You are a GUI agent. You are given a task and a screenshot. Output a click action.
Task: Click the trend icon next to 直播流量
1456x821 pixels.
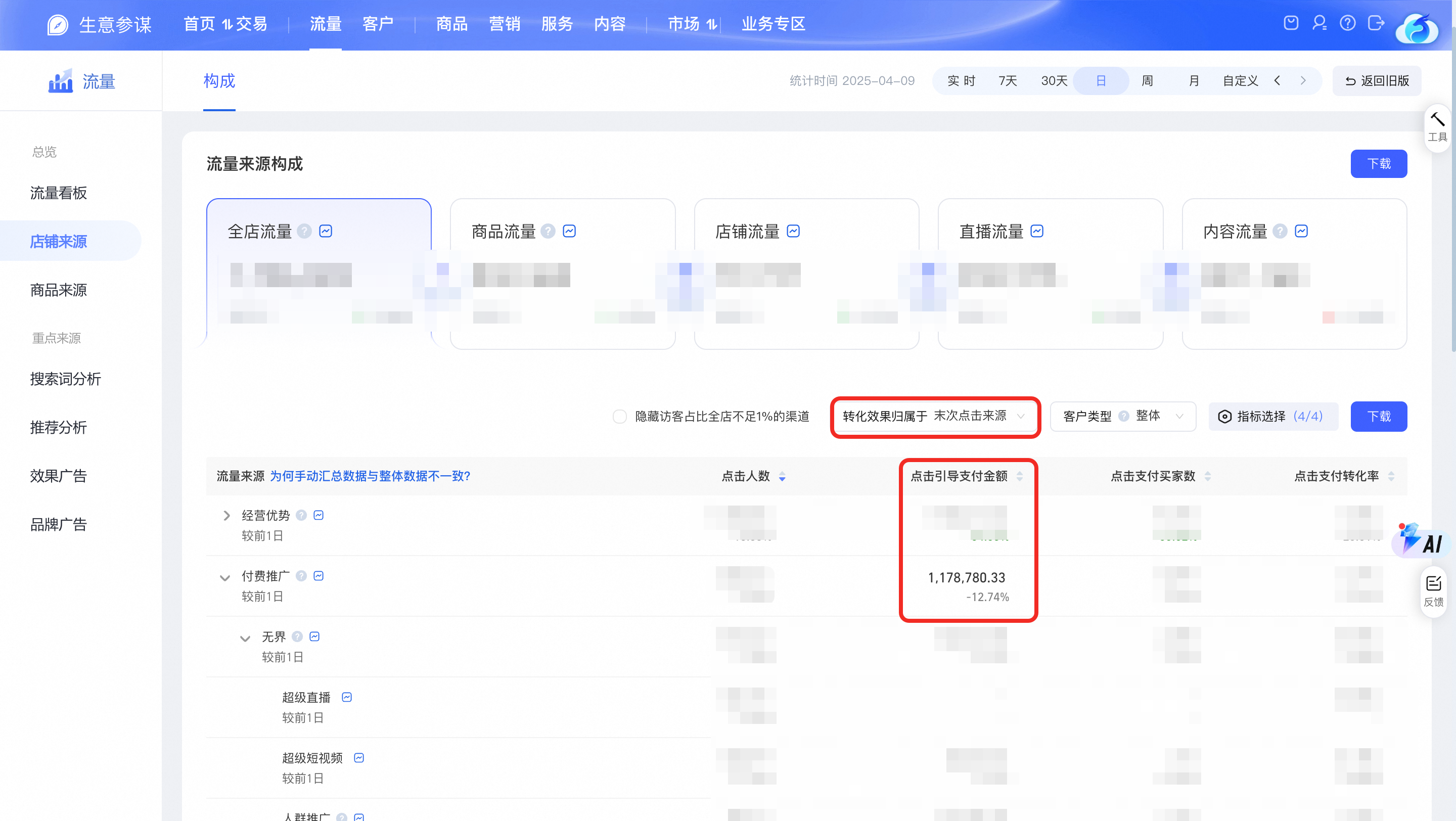pos(1036,231)
